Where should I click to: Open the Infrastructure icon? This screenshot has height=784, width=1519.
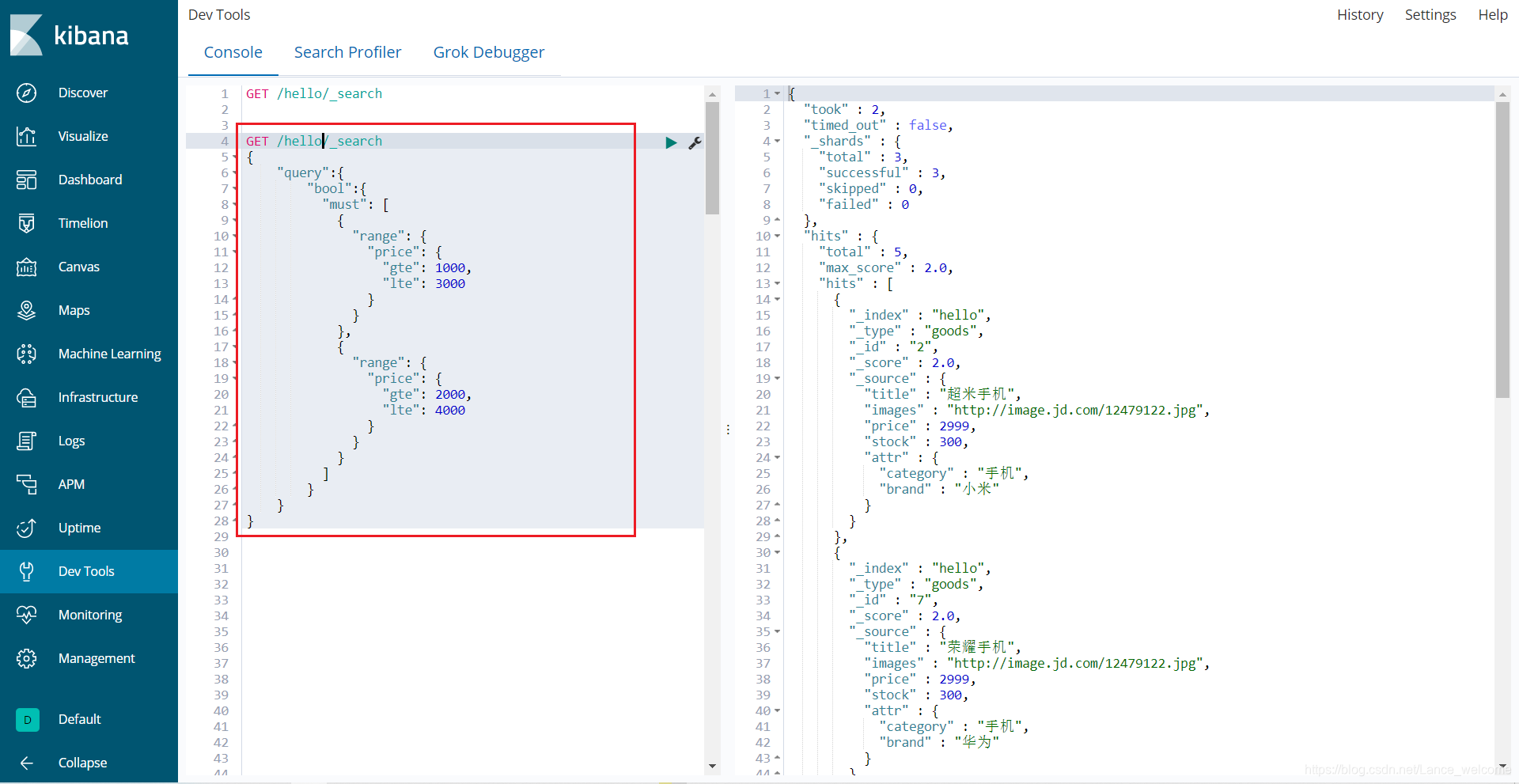point(26,397)
